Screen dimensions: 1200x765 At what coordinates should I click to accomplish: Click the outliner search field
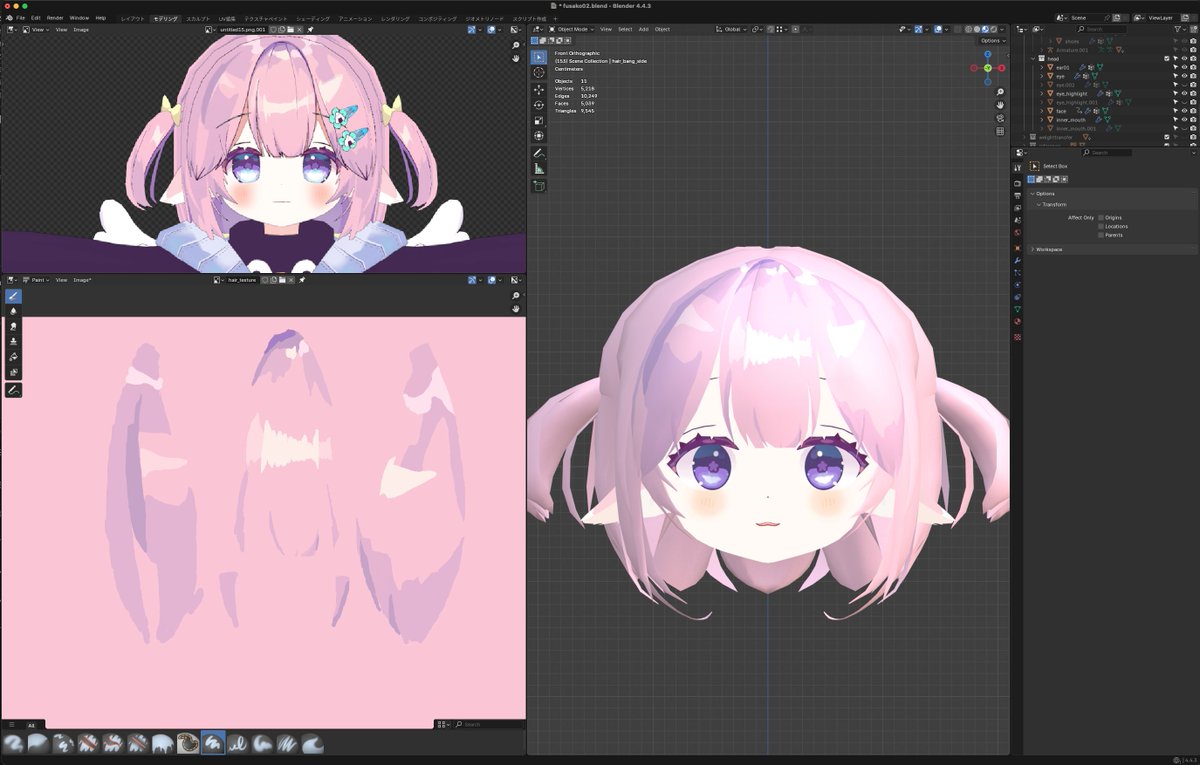coord(1103,29)
